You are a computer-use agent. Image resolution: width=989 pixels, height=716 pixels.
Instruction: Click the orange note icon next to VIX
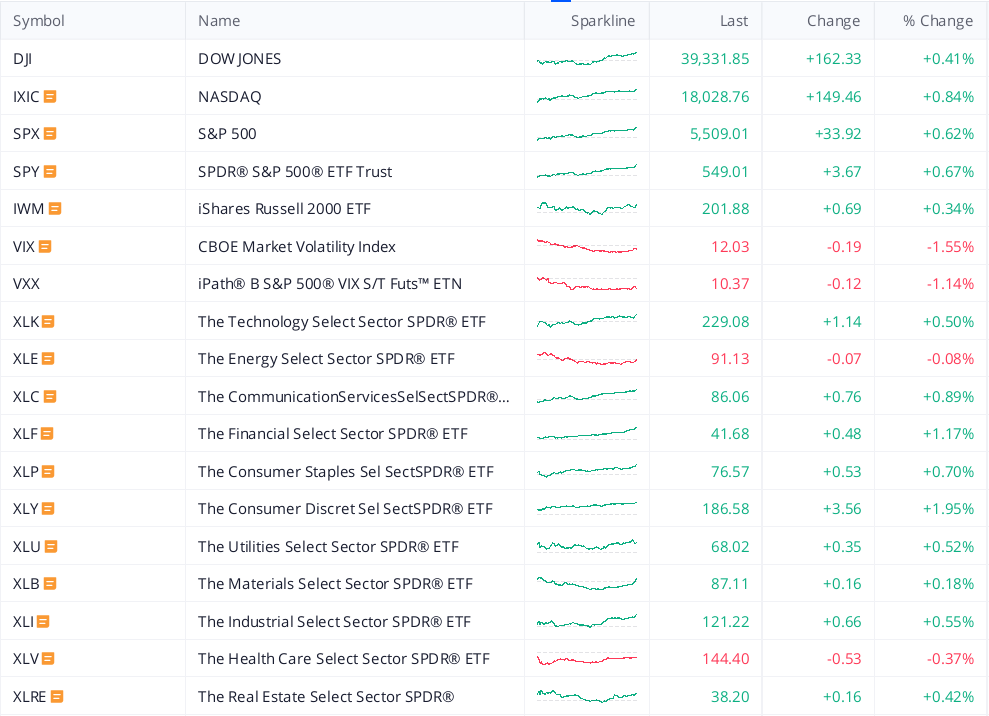click(x=45, y=247)
